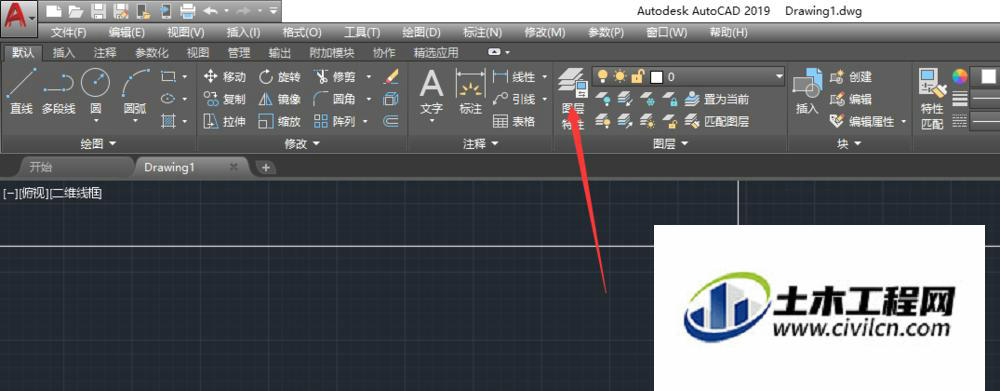Click the Save As icon in quick access toolbar
The image size is (1000, 391).
pyautogui.click(x=120, y=10)
